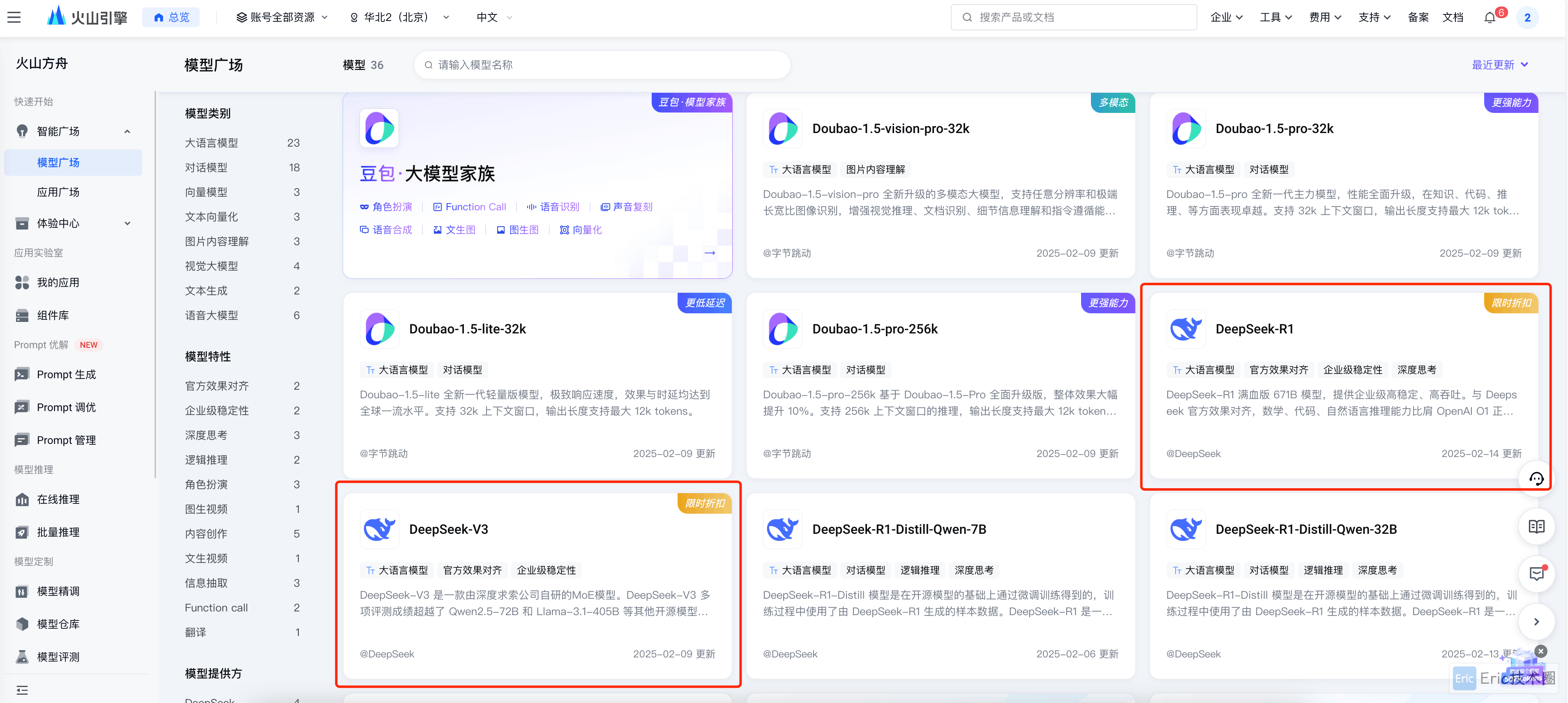Image resolution: width=1568 pixels, height=703 pixels.
Task: Open the 华北2（北京）region dropdown
Action: pos(399,18)
